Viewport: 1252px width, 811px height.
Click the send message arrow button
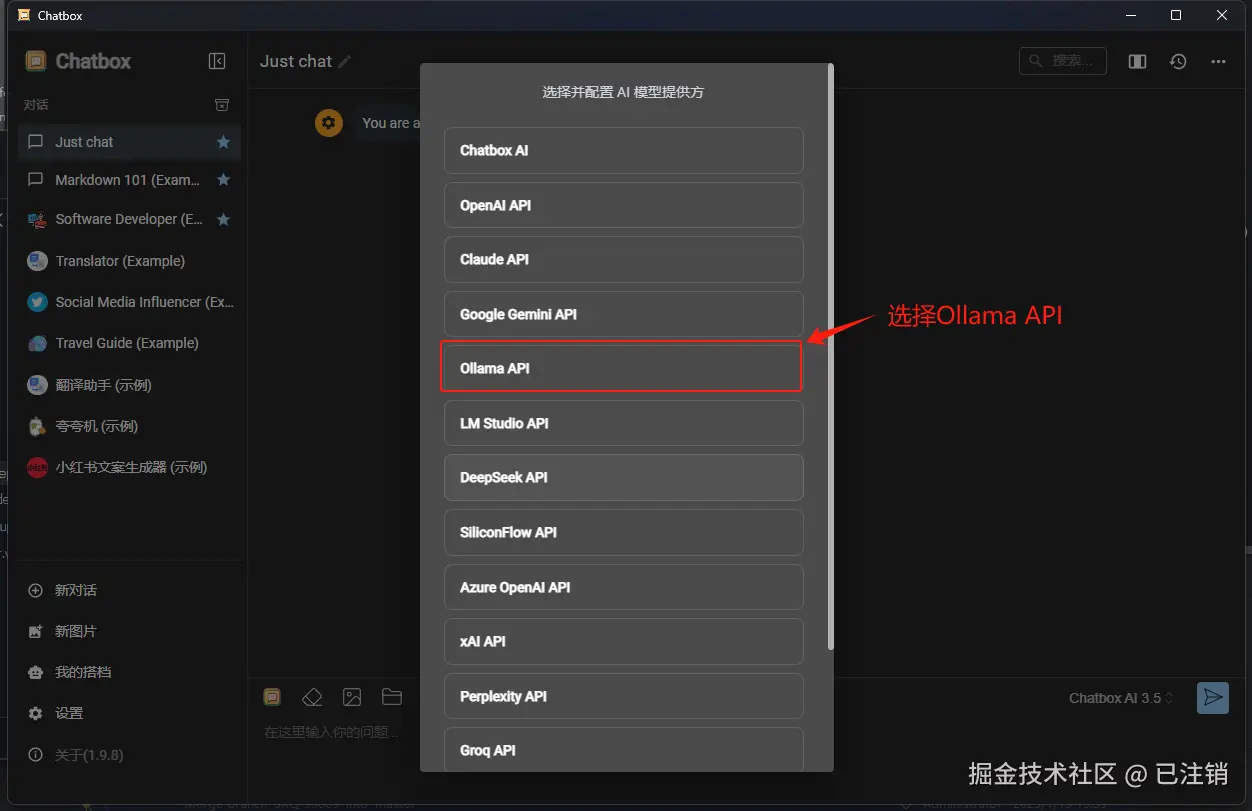1213,697
